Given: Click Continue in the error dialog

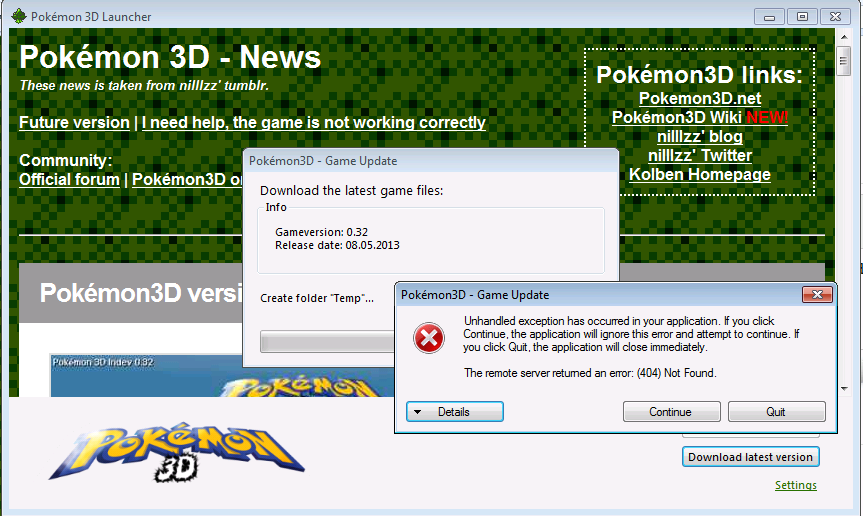Looking at the screenshot, I should tap(671, 411).
